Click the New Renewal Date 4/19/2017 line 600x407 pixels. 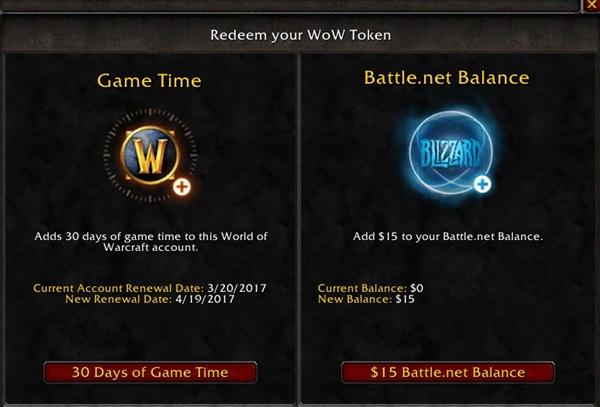[x=150, y=299]
